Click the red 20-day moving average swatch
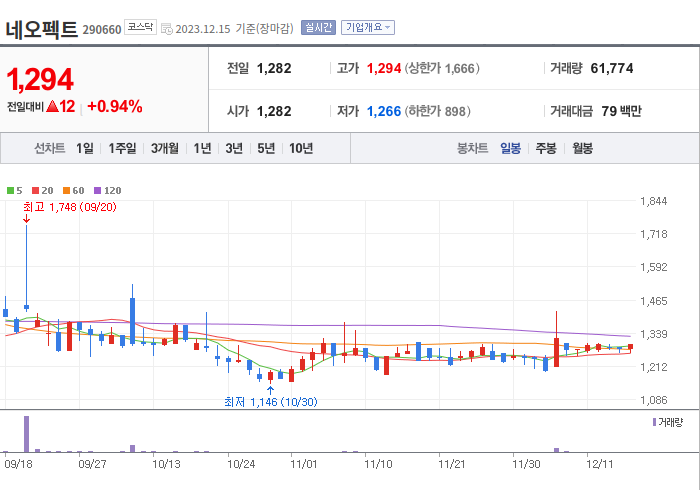The width and height of the screenshot is (700, 490). click(x=36, y=191)
